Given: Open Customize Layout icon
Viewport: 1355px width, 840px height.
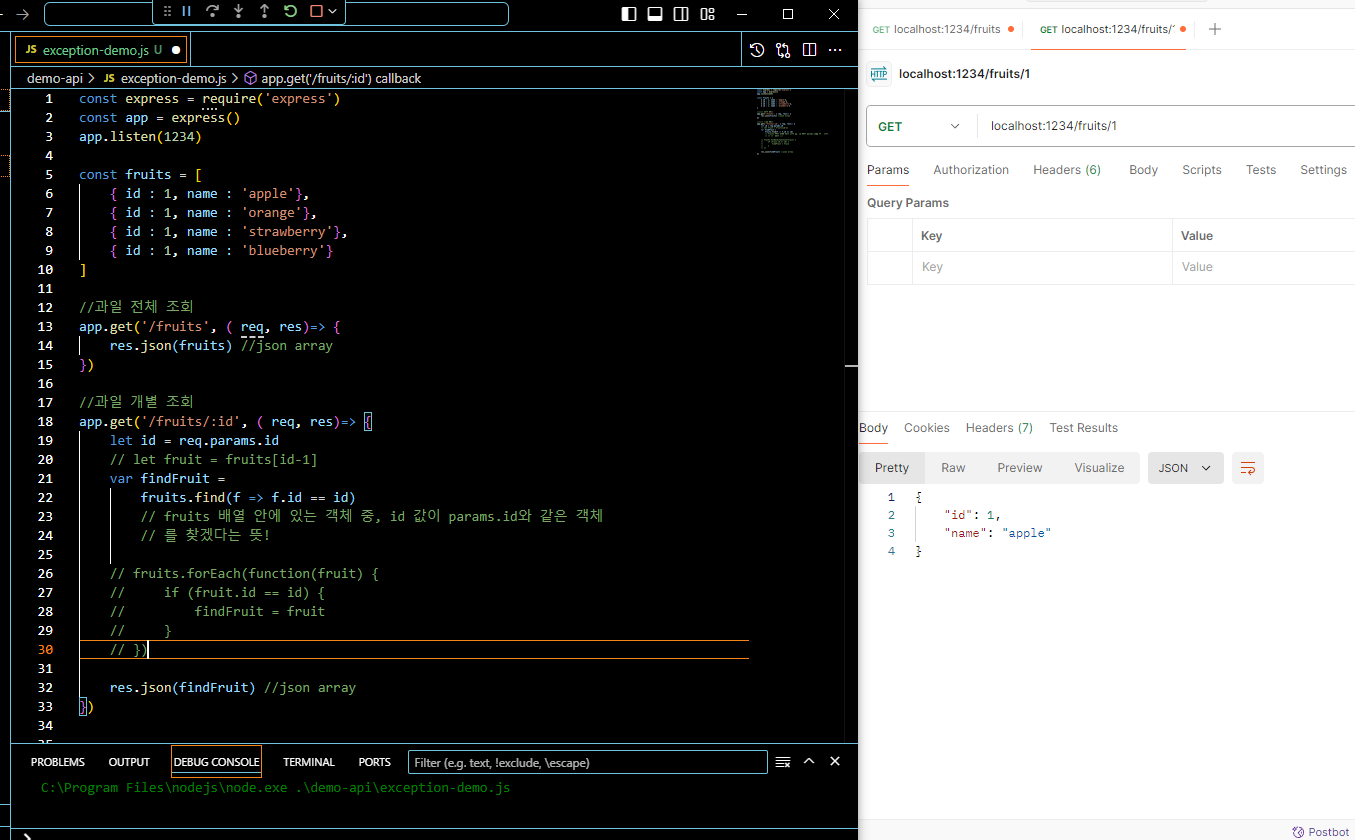Looking at the screenshot, I should pyautogui.click(x=708, y=14).
